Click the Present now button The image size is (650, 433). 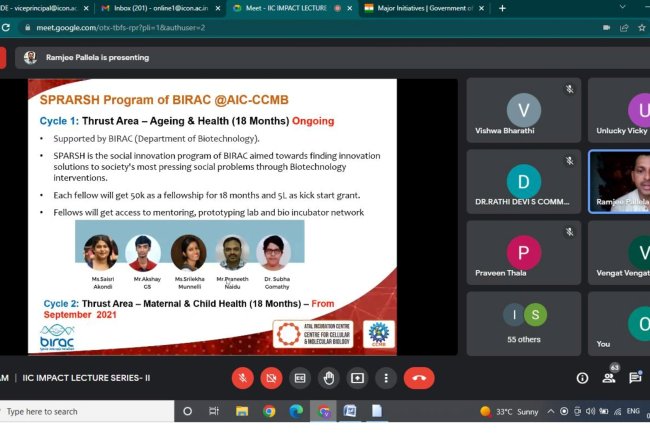(x=357, y=378)
